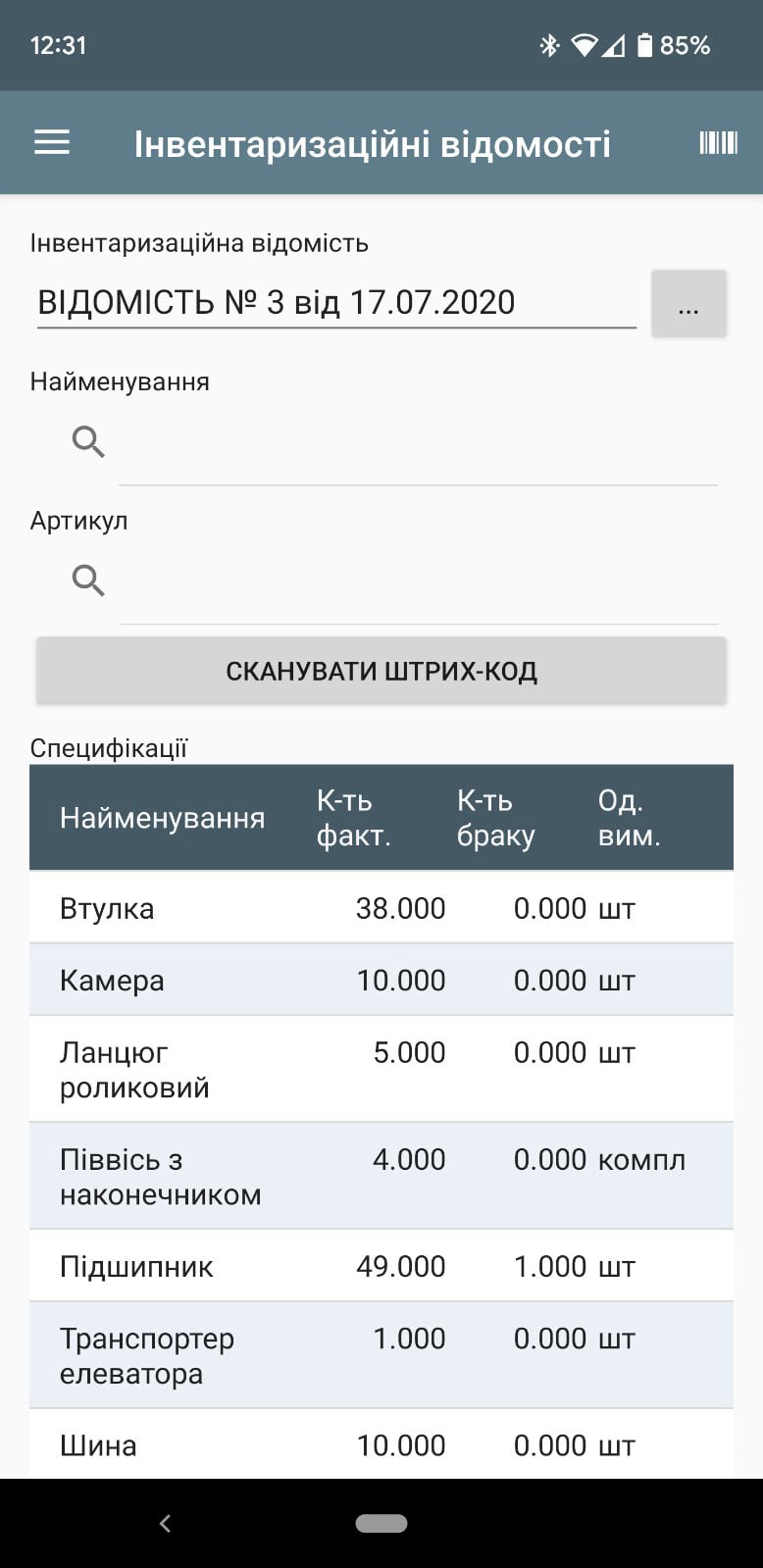
Task: Select the ВІДОМІСТЬ № 3 від 17.07.2020 field
Action: point(336,302)
